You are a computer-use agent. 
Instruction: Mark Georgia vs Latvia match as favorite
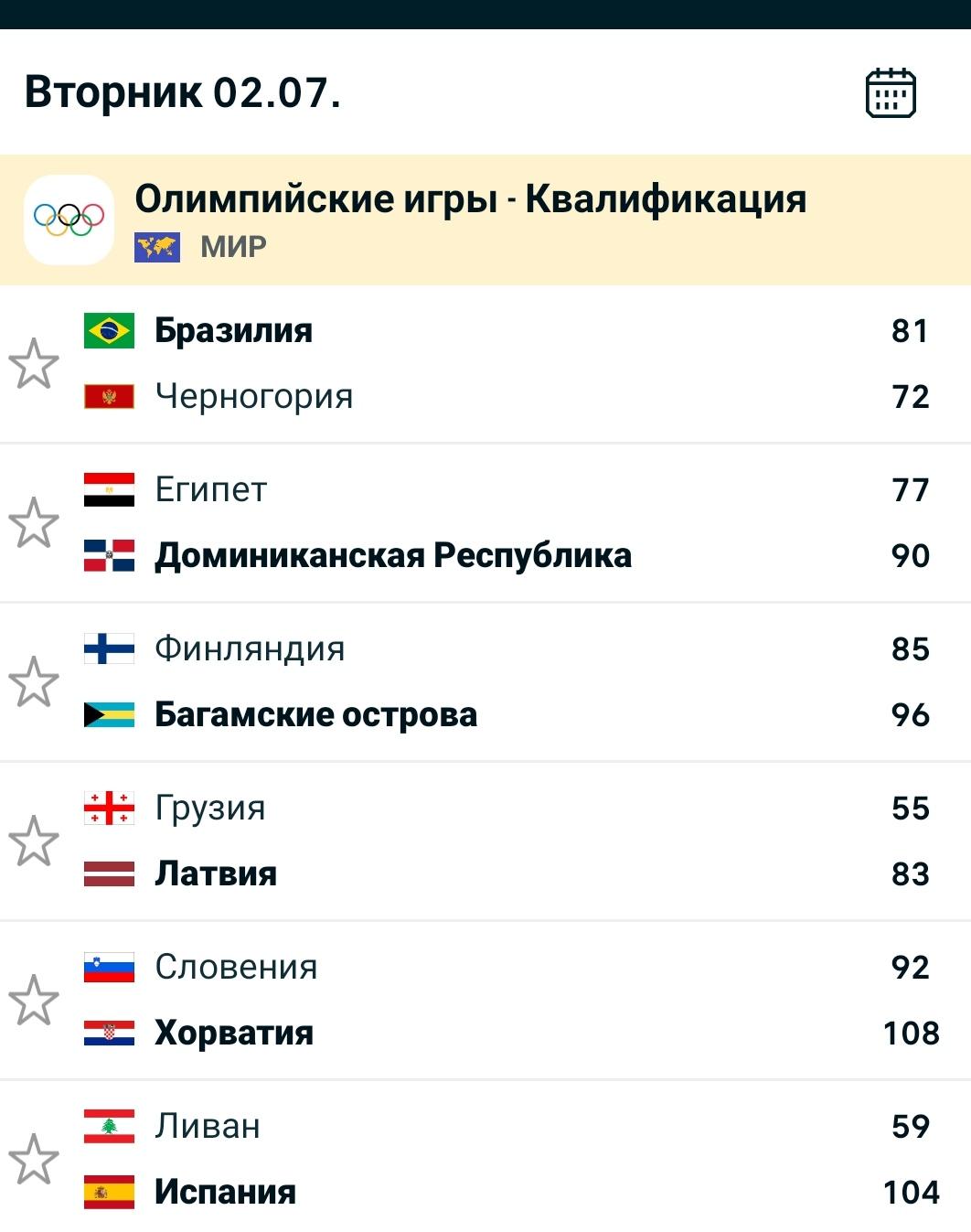[34, 841]
